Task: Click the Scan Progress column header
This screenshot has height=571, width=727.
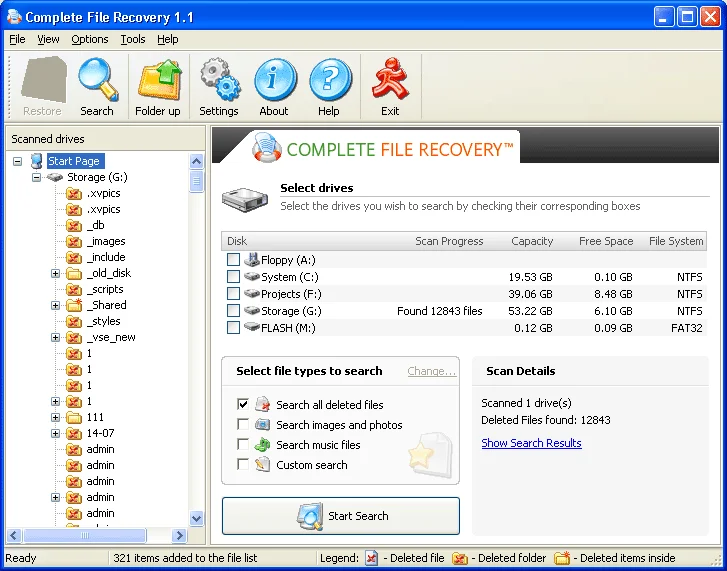Action: pyautogui.click(x=449, y=241)
